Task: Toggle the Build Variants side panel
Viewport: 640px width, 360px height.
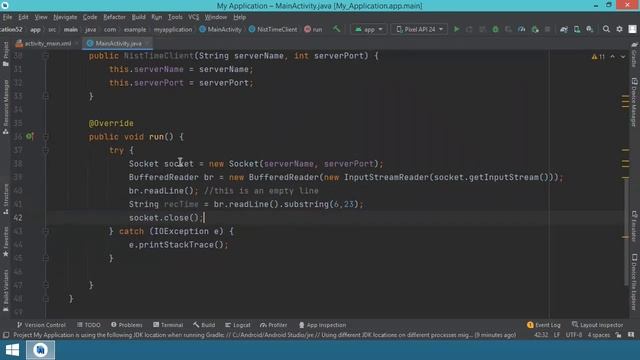Action: (x=6, y=290)
